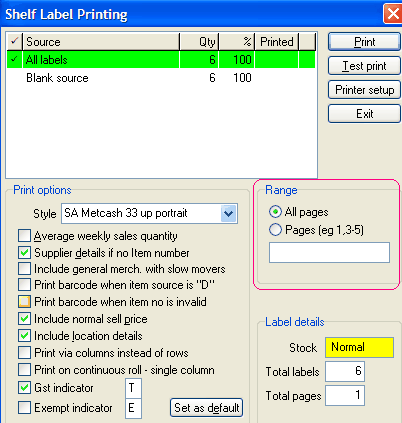Screen dimensions: 402x423
Task: Toggle the checkmark on All labels row
Action: click(x=14, y=60)
